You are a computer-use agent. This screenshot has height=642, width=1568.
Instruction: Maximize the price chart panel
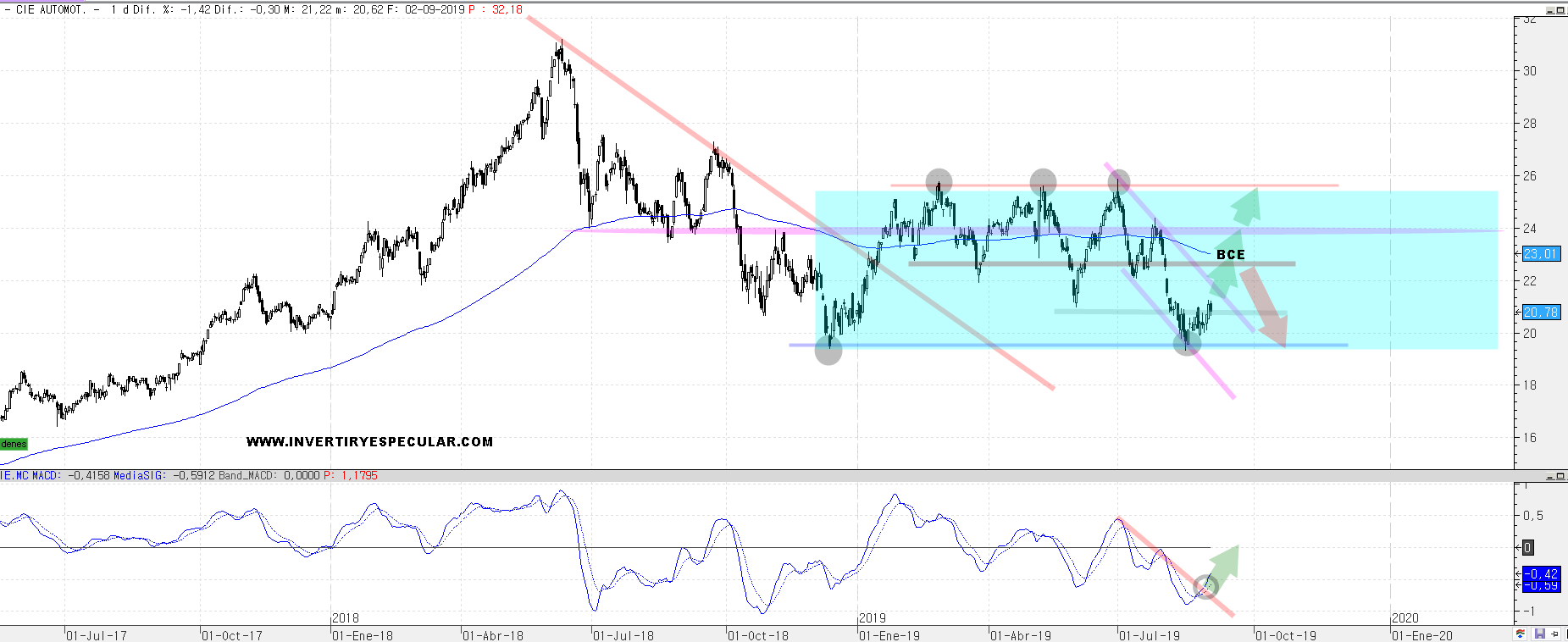click(1560, 10)
